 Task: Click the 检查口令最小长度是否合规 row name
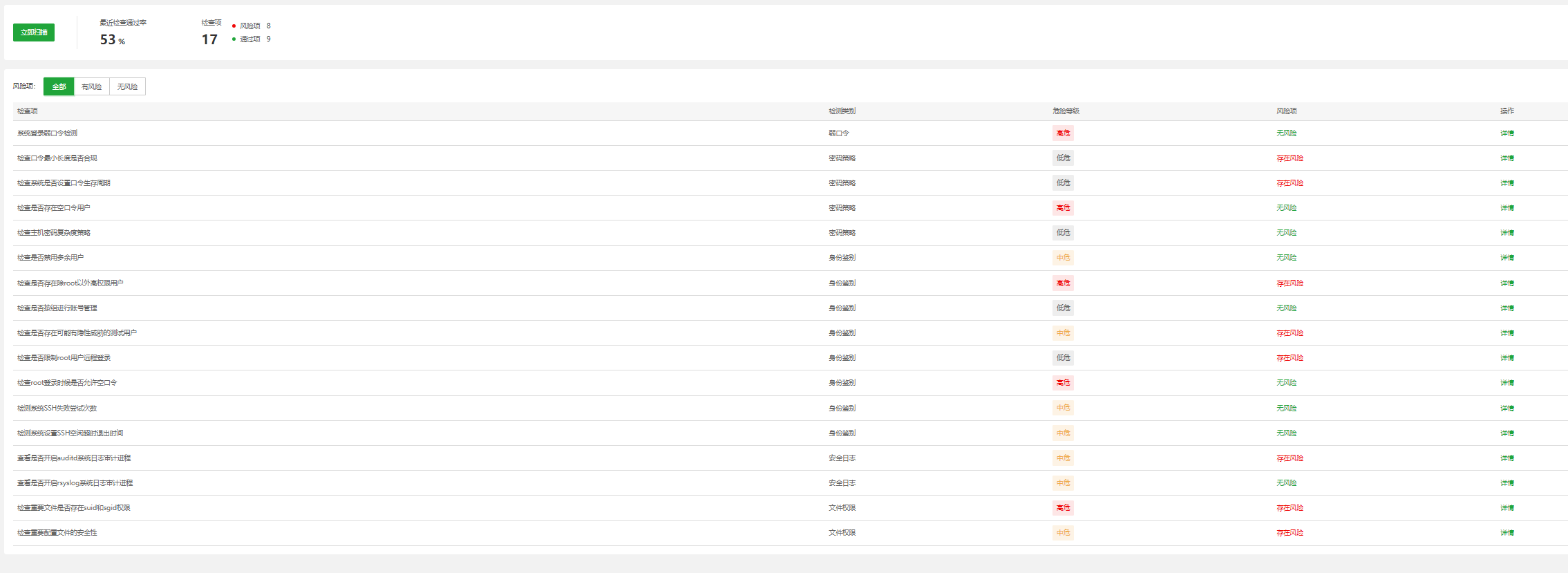[57, 158]
